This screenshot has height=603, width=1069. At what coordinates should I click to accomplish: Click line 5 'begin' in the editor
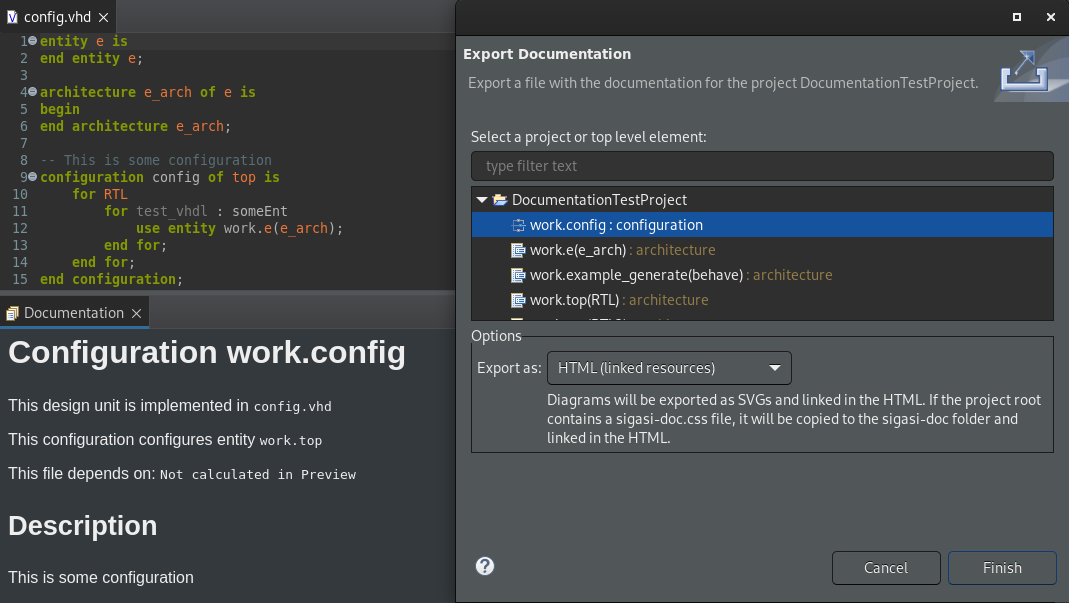(59, 109)
